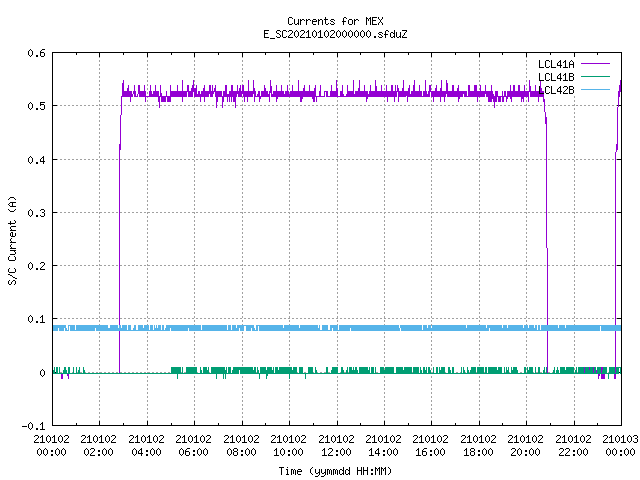Click the 14:00 x-axis time label
This screenshot has width=640, height=480.
383,452
